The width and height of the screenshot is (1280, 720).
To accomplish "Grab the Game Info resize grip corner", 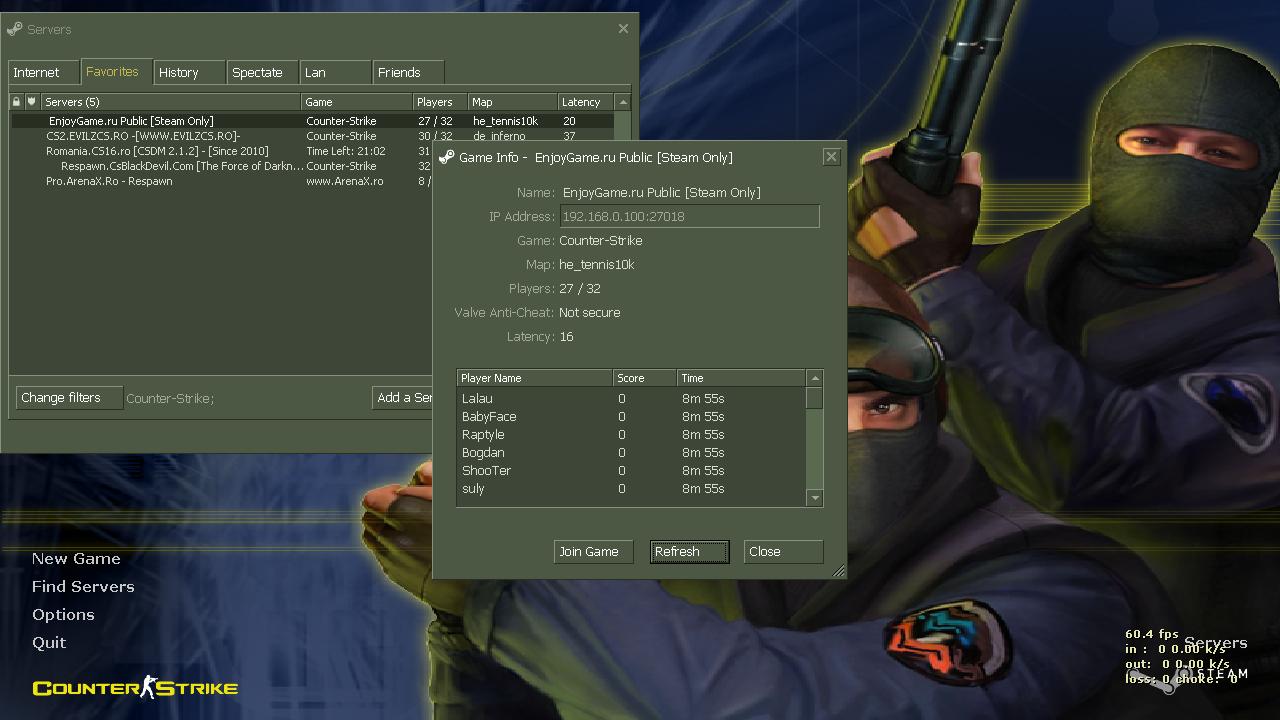I will click(x=838, y=571).
